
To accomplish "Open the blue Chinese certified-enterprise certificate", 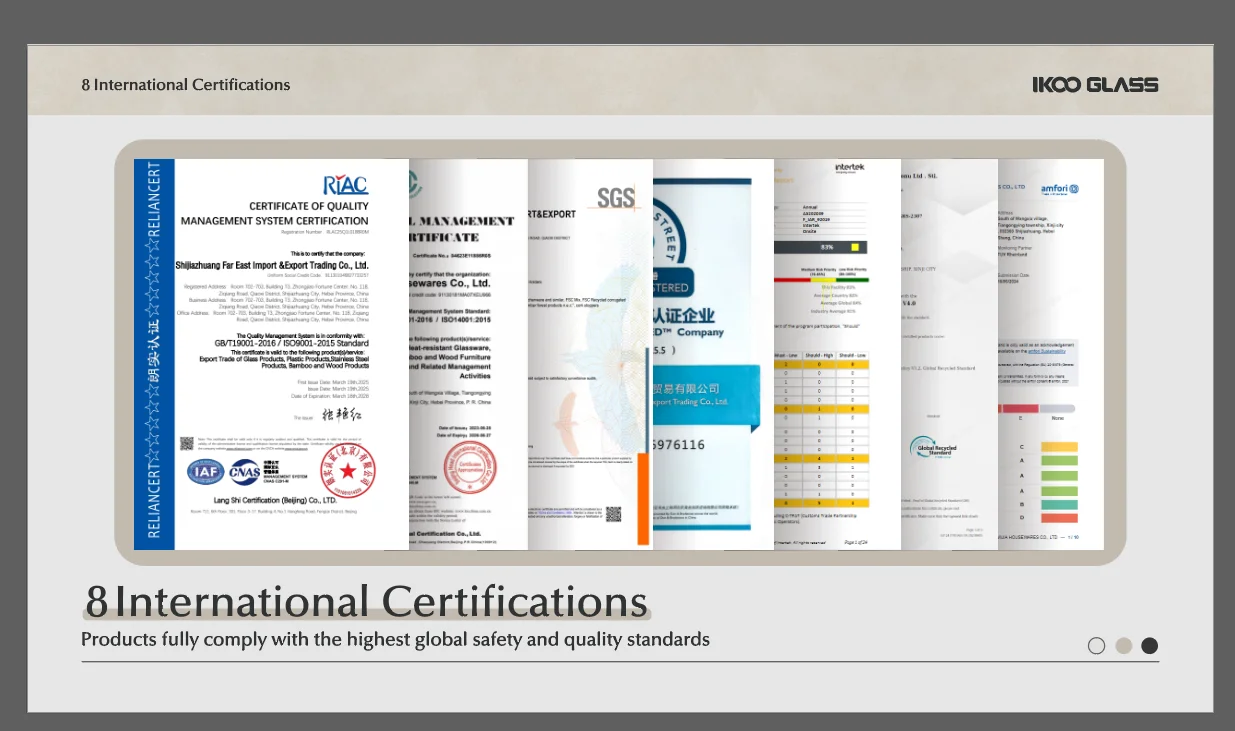I will tap(713, 354).
